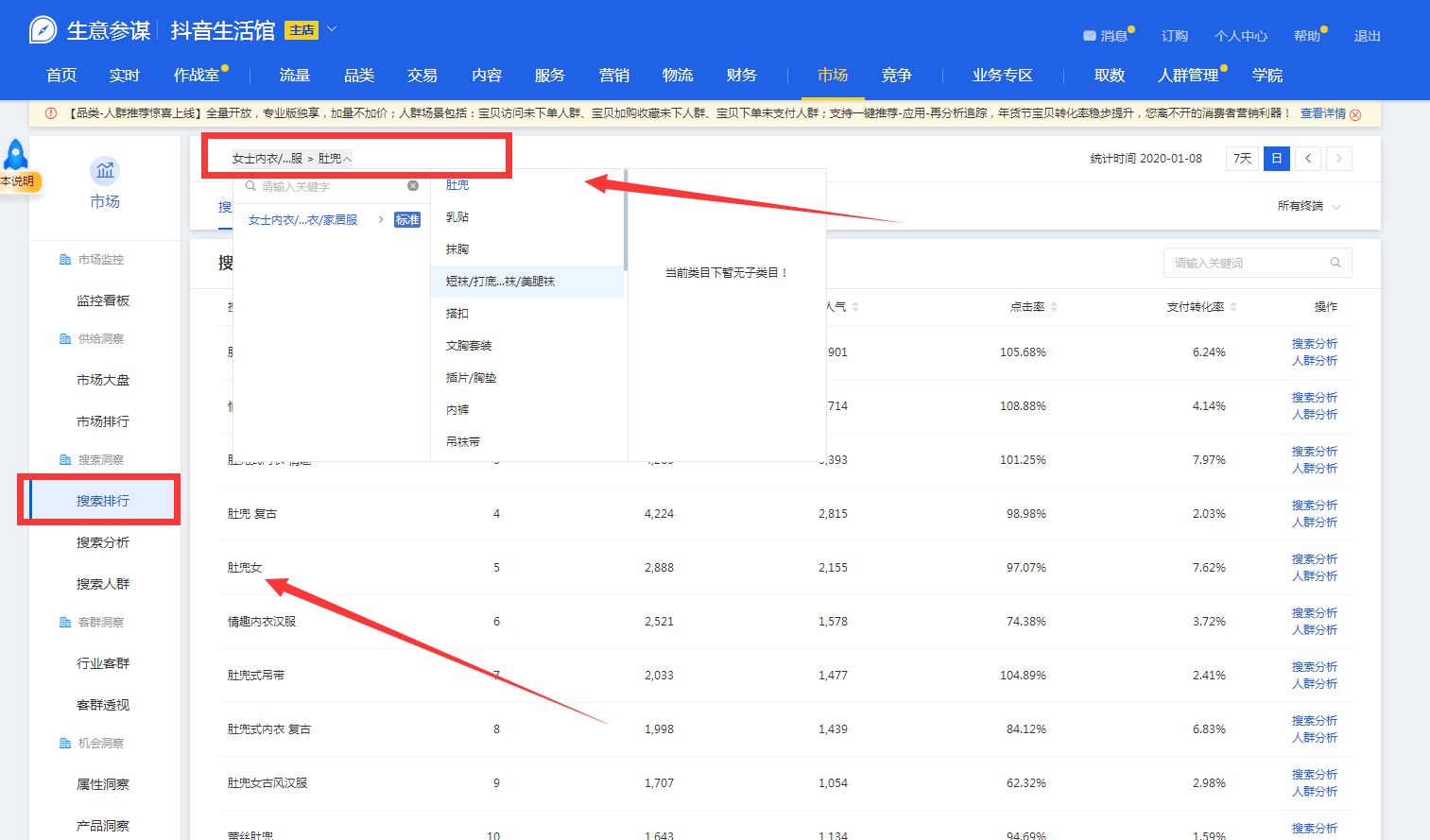
Task: Open 财务 nav tab
Action: pos(742,76)
